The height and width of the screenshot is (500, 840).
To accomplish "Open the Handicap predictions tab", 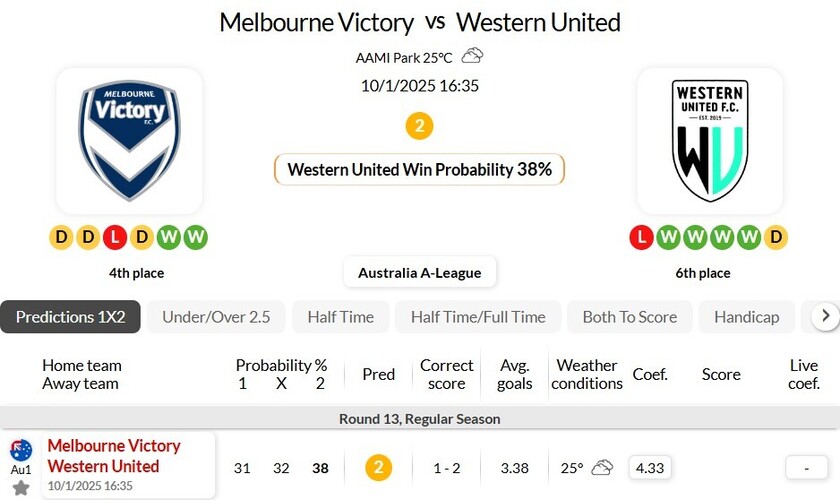I will click(x=746, y=317).
